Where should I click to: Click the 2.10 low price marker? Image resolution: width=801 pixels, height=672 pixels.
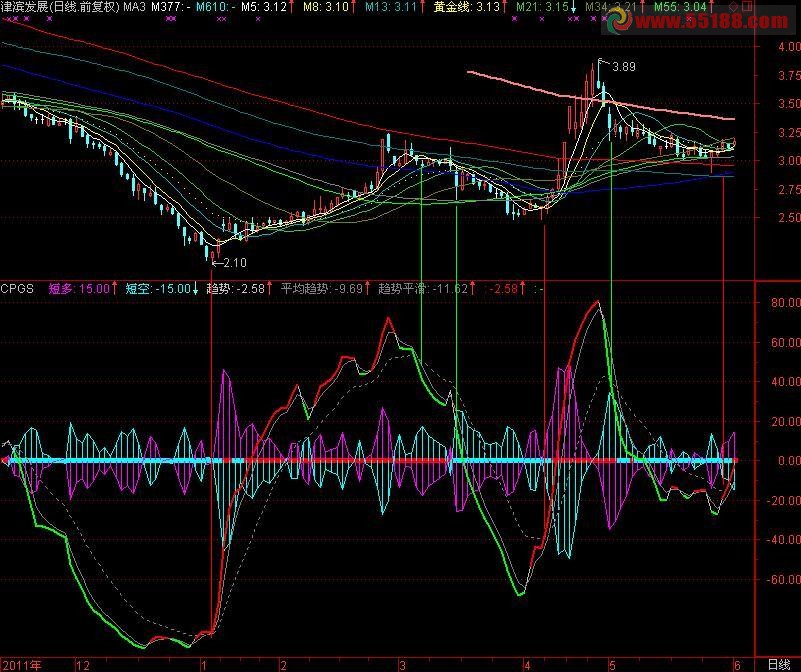pos(233,263)
